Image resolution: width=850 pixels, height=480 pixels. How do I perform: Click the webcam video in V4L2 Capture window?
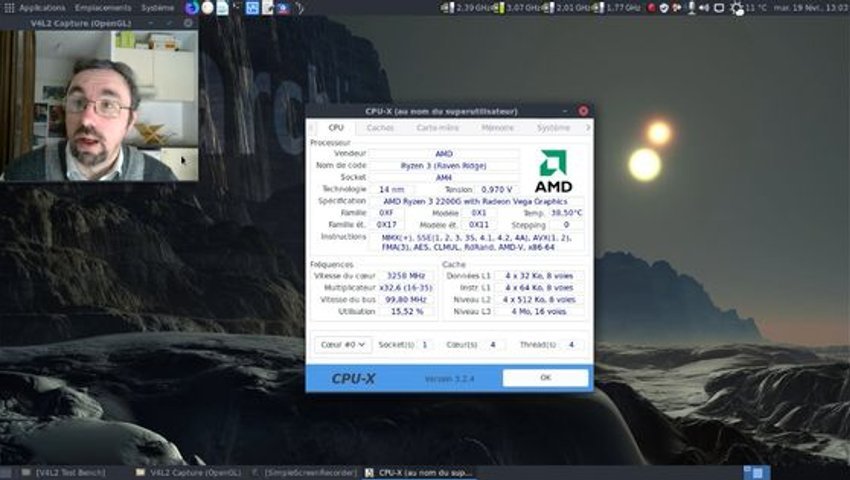coord(99,105)
